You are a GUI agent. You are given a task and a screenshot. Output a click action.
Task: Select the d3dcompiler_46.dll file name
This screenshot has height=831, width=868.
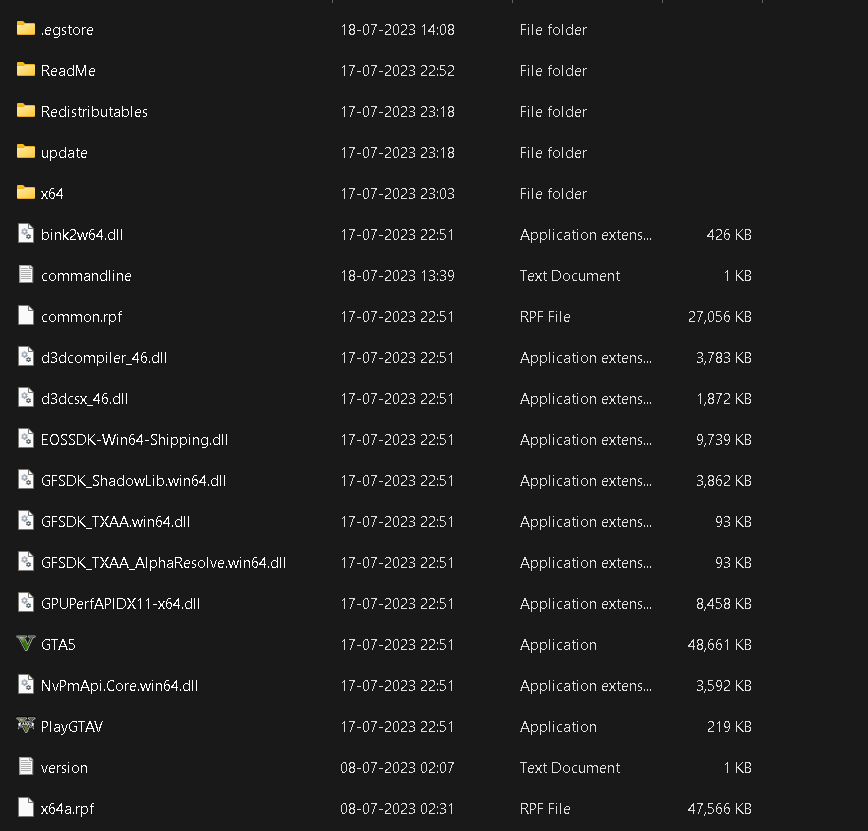104,358
